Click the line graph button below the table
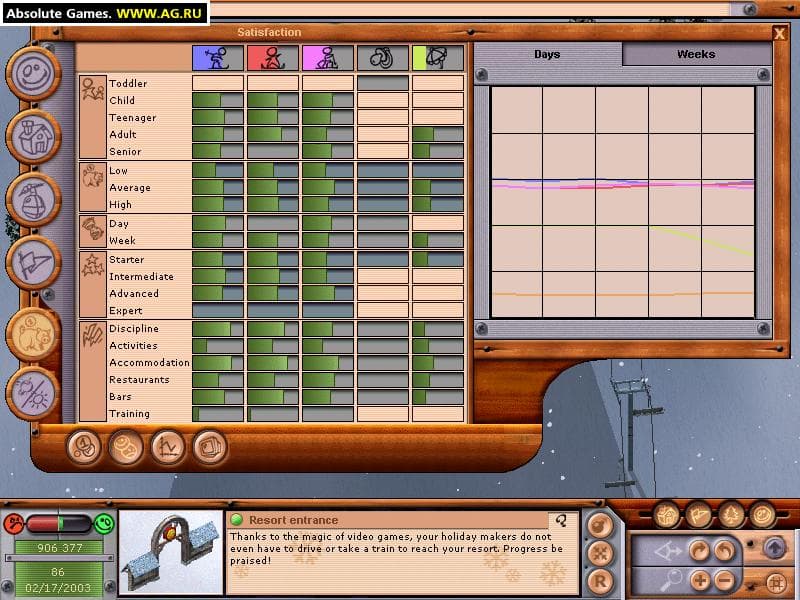Viewport: 800px width, 600px height. tap(168, 446)
